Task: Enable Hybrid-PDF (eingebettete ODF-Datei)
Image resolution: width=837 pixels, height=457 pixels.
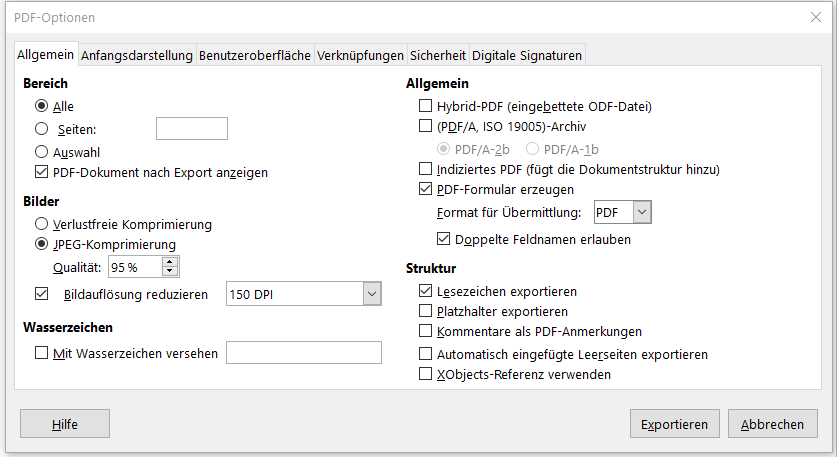Action: [425, 106]
